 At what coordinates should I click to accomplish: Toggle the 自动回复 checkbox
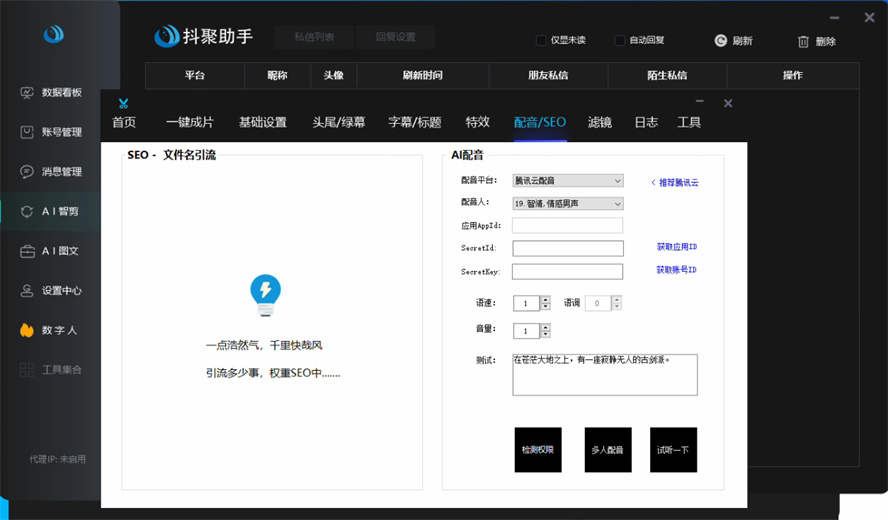(x=620, y=40)
